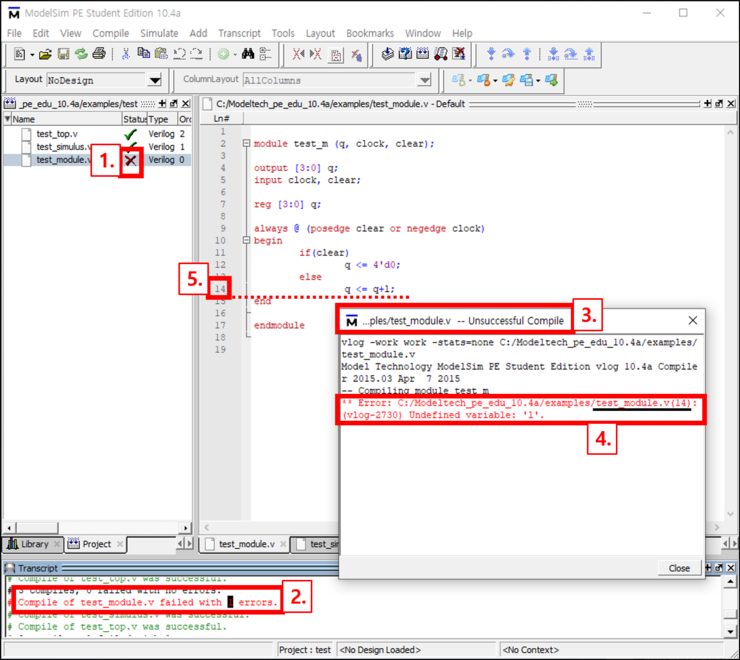Image resolution: width=740 pixels, height=660 pixels.
Task: Click line 14 in the editor
Action: pos(220,289)
